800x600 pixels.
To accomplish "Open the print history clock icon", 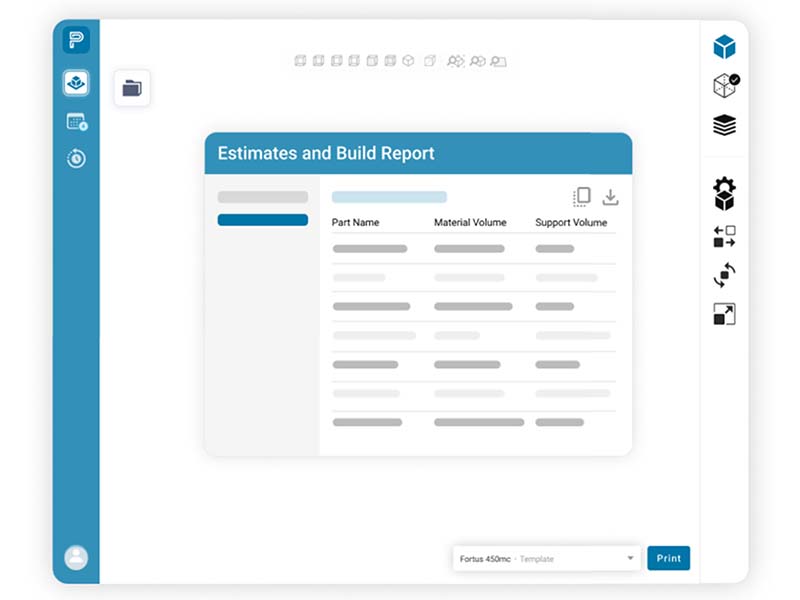I will point(76,158).
